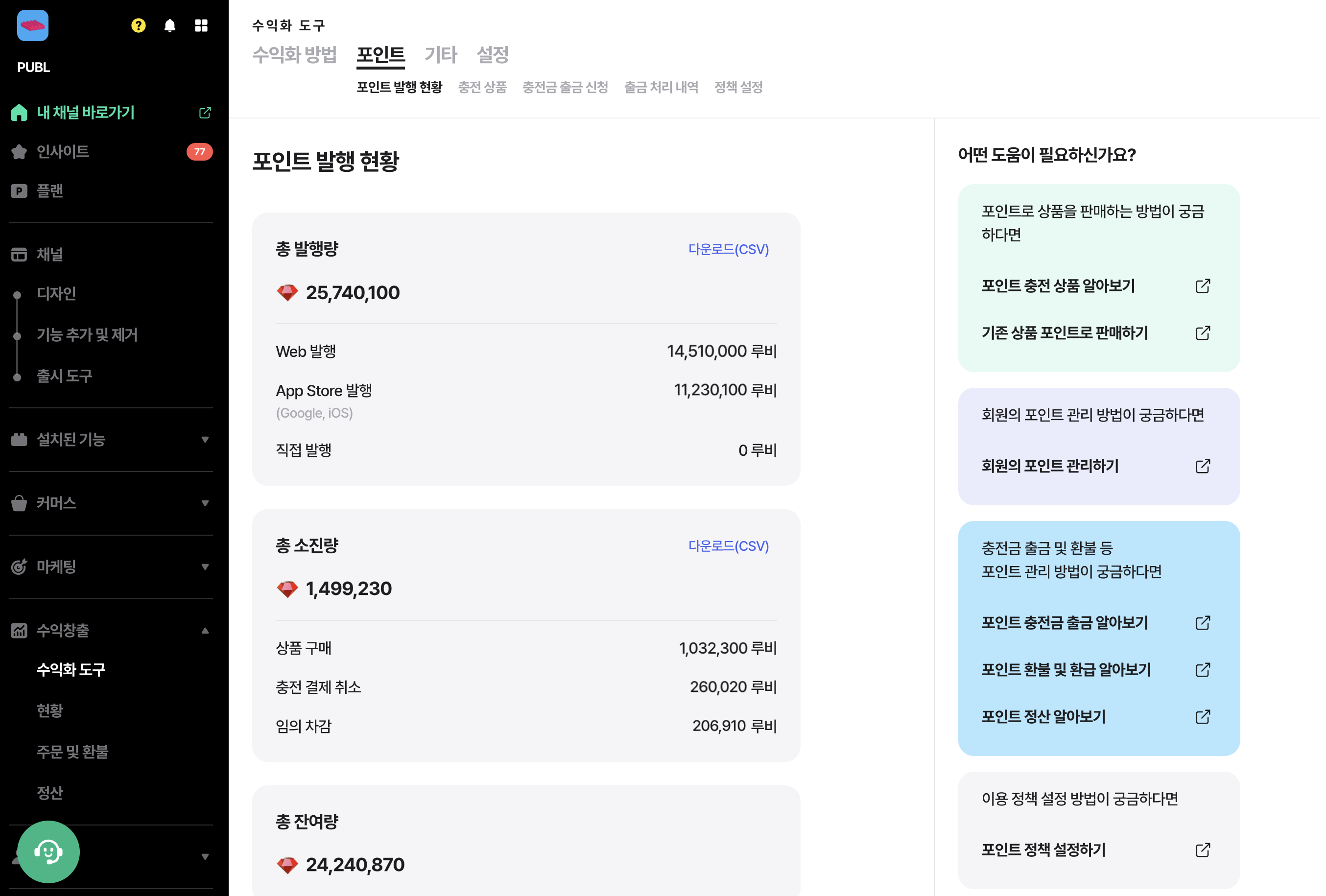The height and width of the screenshot is (896, 1326).
Task: Open 포인트 정책 설정하기 link
Action: point(1043,850)
